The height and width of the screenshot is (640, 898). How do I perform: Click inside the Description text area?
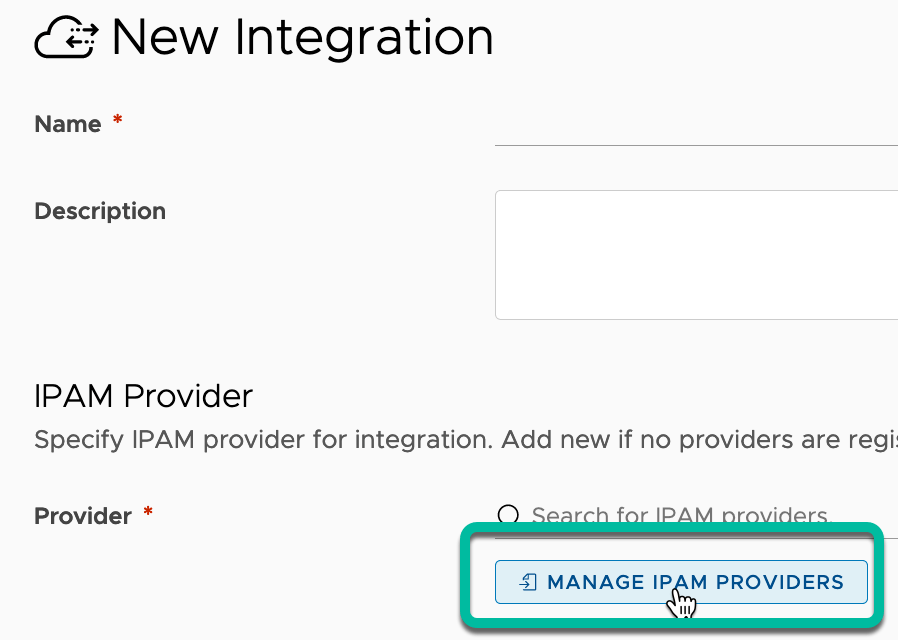click(x=696, y=255)
